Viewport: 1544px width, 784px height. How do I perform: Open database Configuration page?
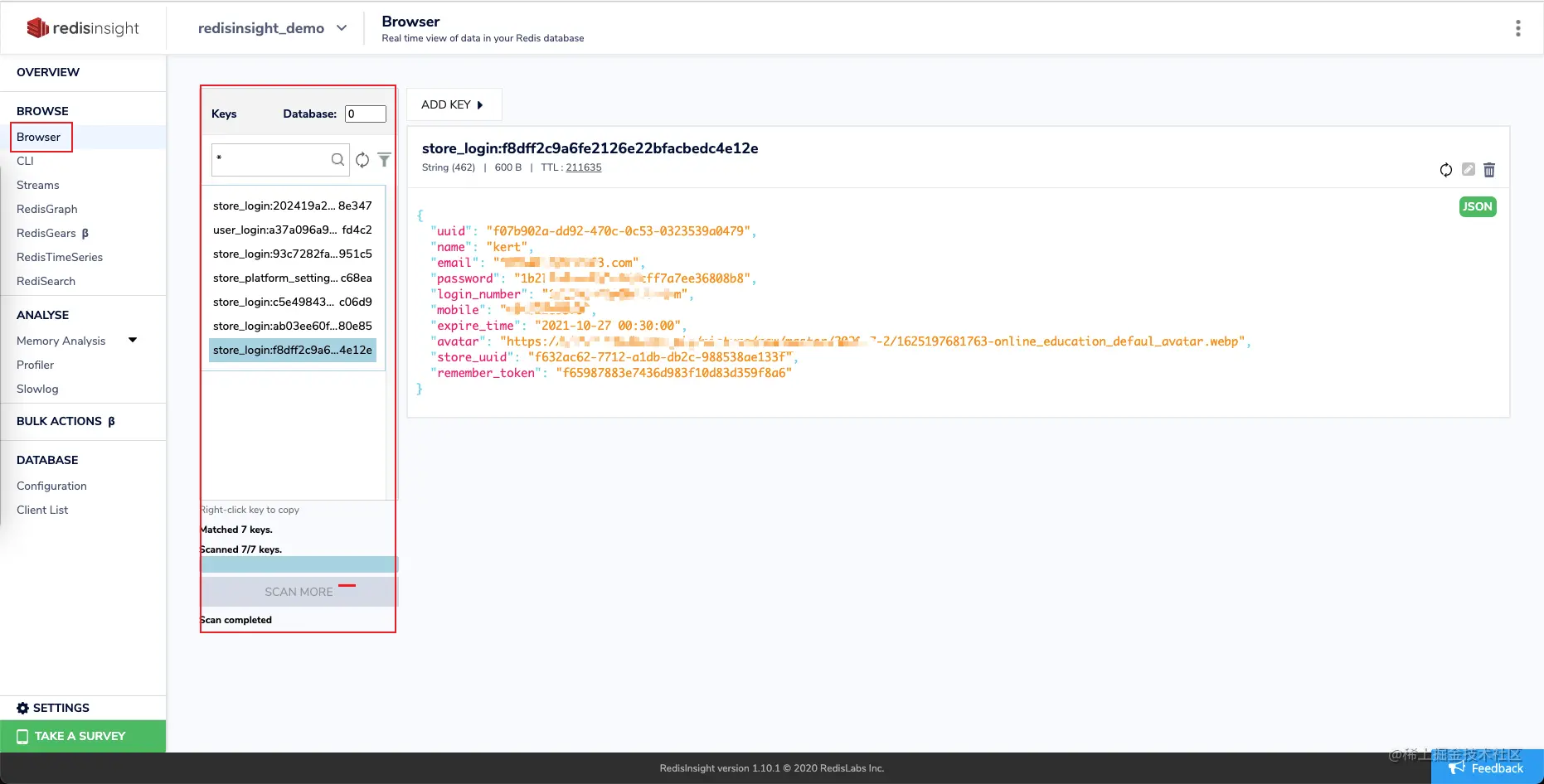[x=51, y=486]
